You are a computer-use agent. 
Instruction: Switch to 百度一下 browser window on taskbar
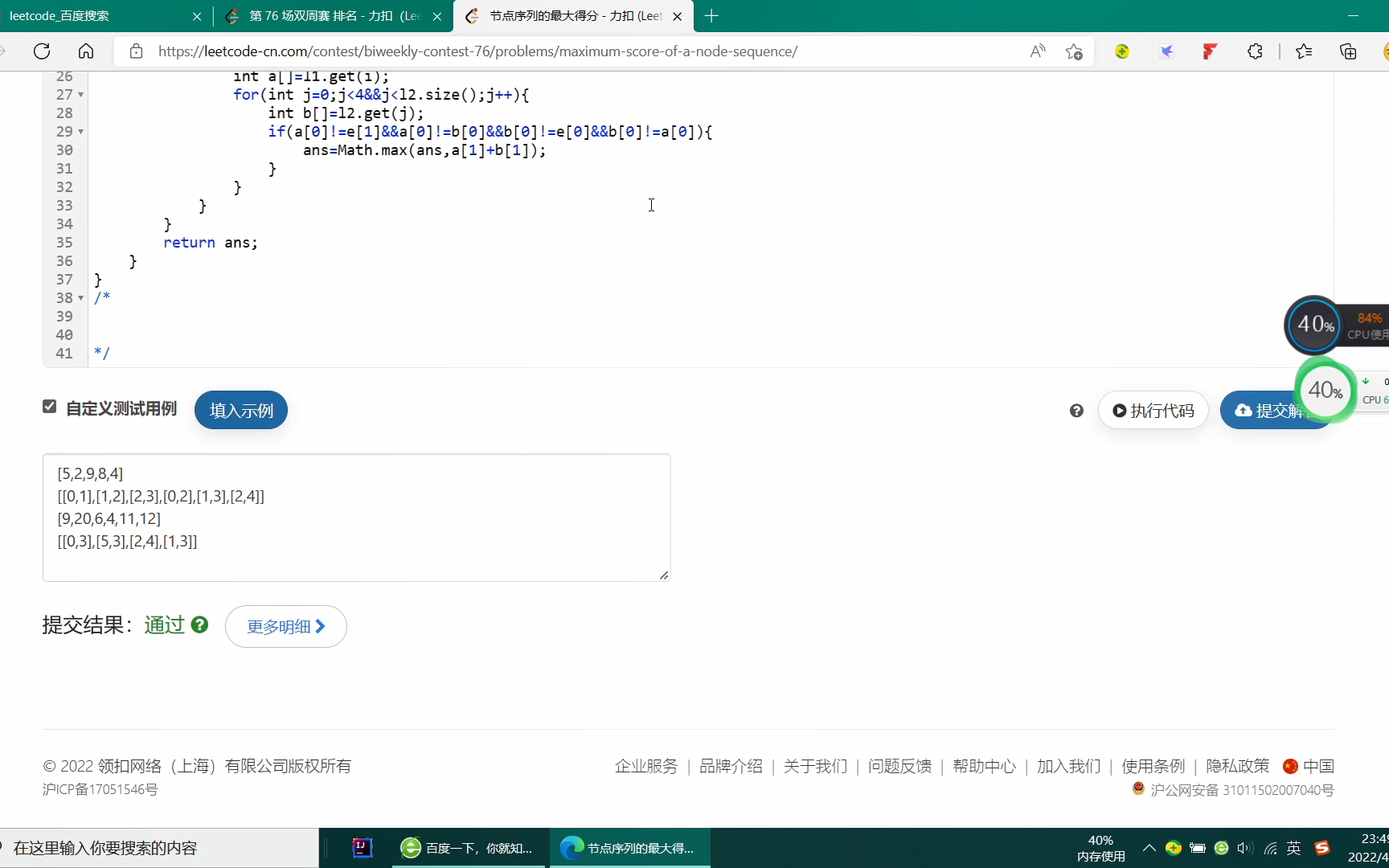(469, 848)
